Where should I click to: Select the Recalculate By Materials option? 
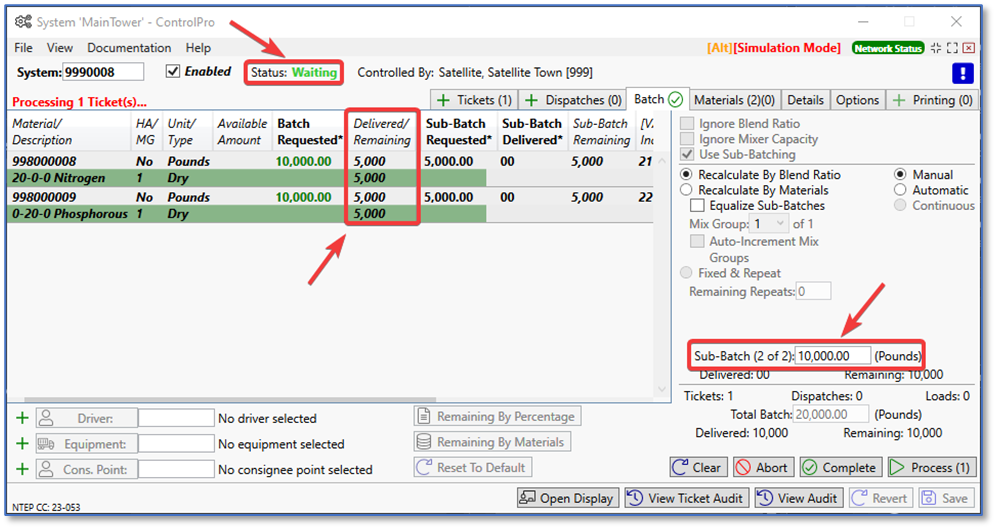[687, 190]
